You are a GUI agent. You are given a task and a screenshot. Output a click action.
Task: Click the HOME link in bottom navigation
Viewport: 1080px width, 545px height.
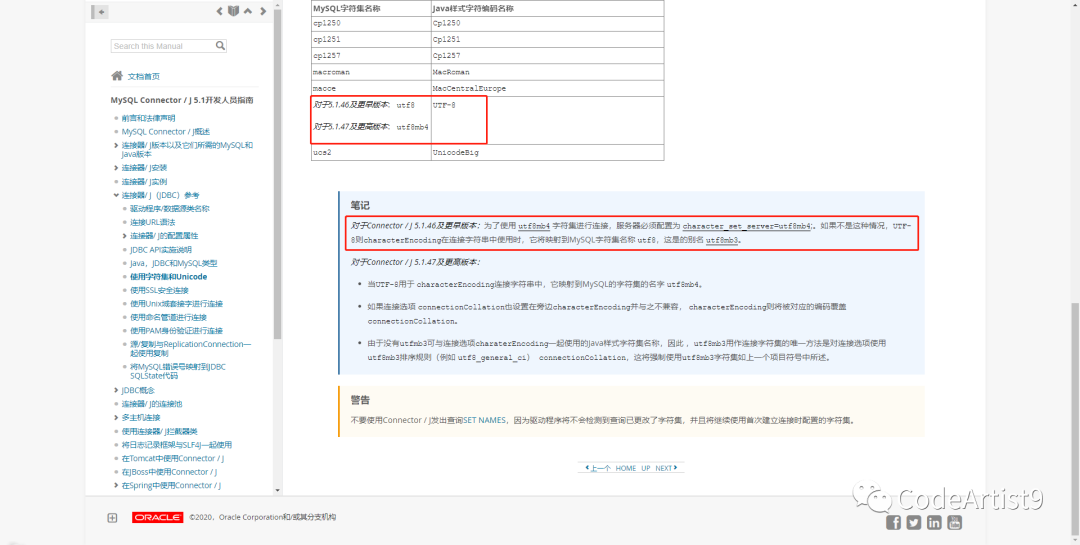coord(626,468)
